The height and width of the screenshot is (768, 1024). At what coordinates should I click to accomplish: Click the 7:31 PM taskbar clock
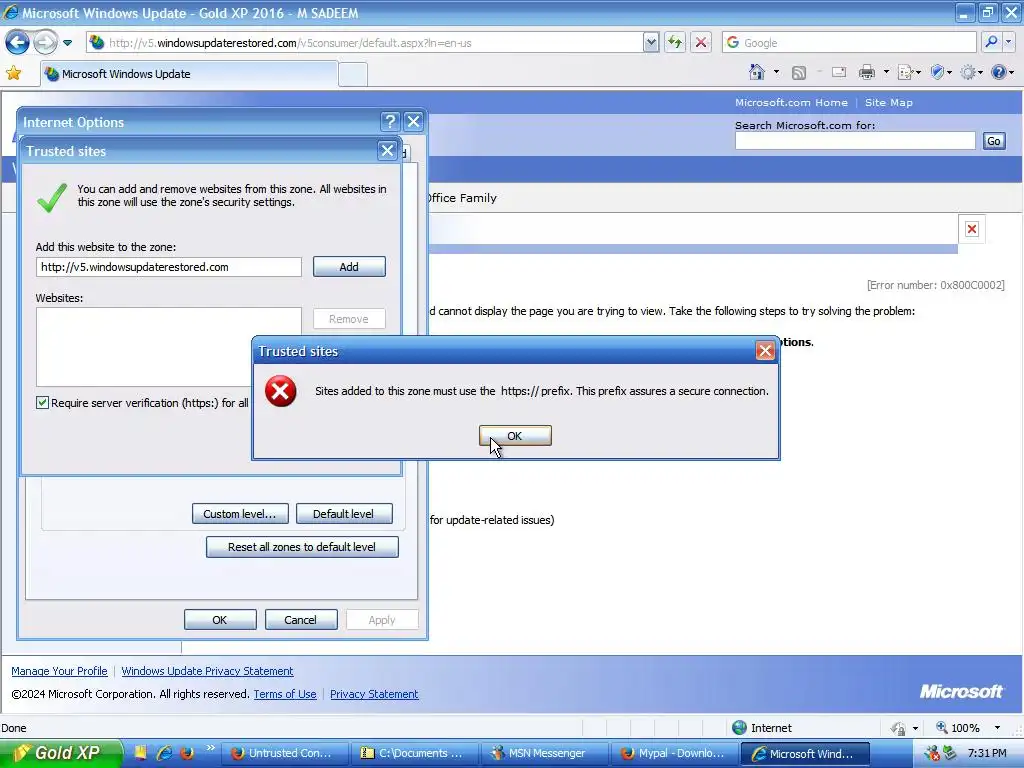(987, 753)
